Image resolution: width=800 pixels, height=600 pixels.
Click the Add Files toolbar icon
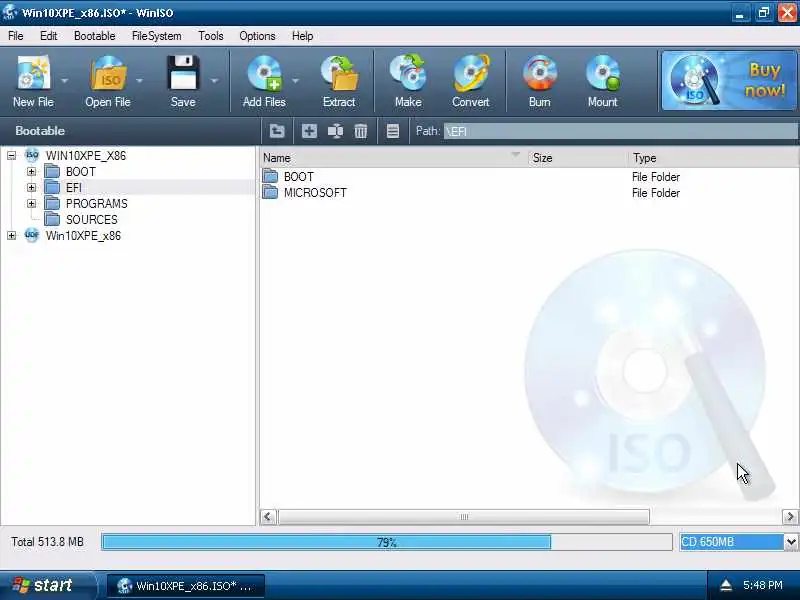pyautogui.click(x=264, y=73)
